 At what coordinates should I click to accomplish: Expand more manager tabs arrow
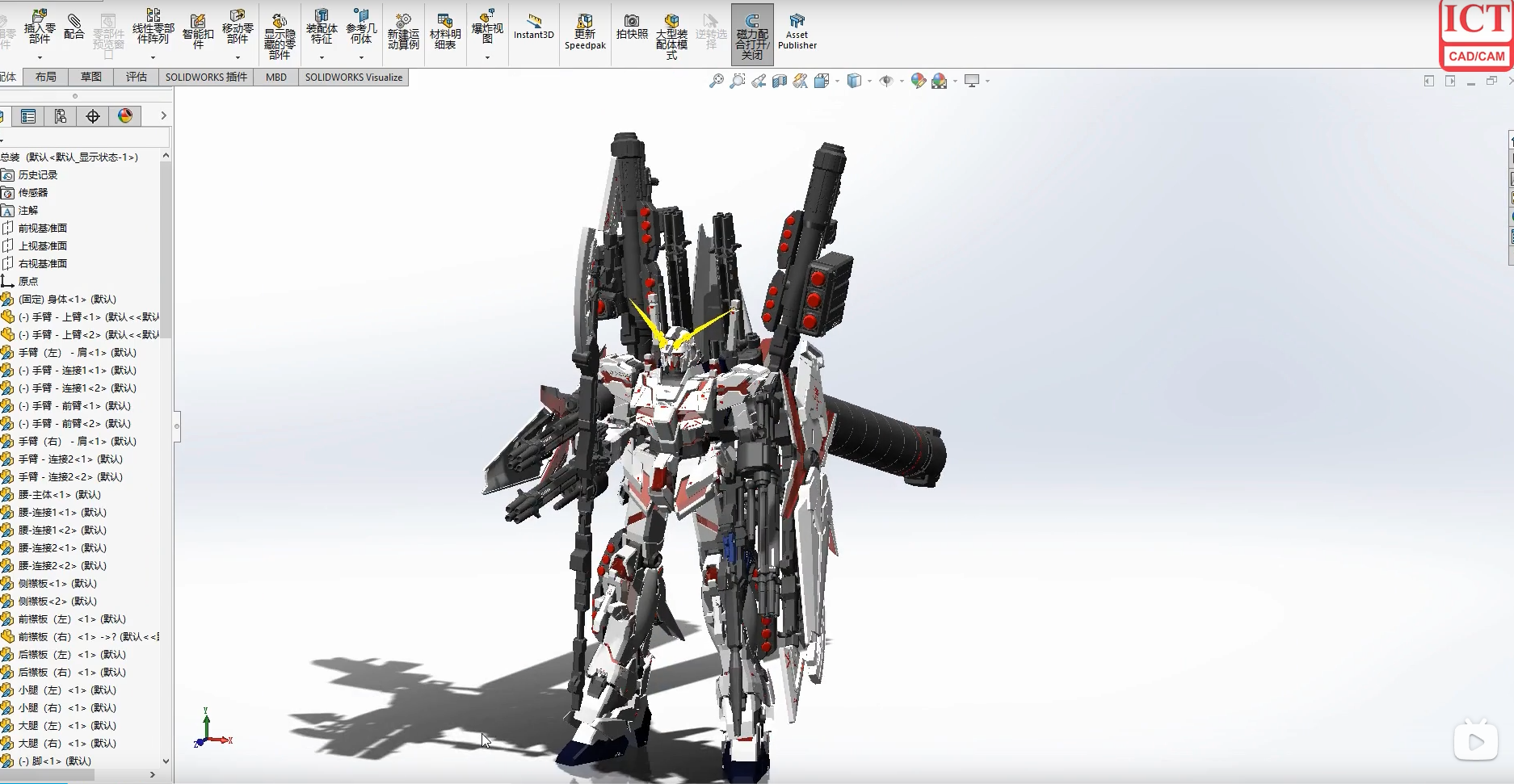tap(163, 116)
